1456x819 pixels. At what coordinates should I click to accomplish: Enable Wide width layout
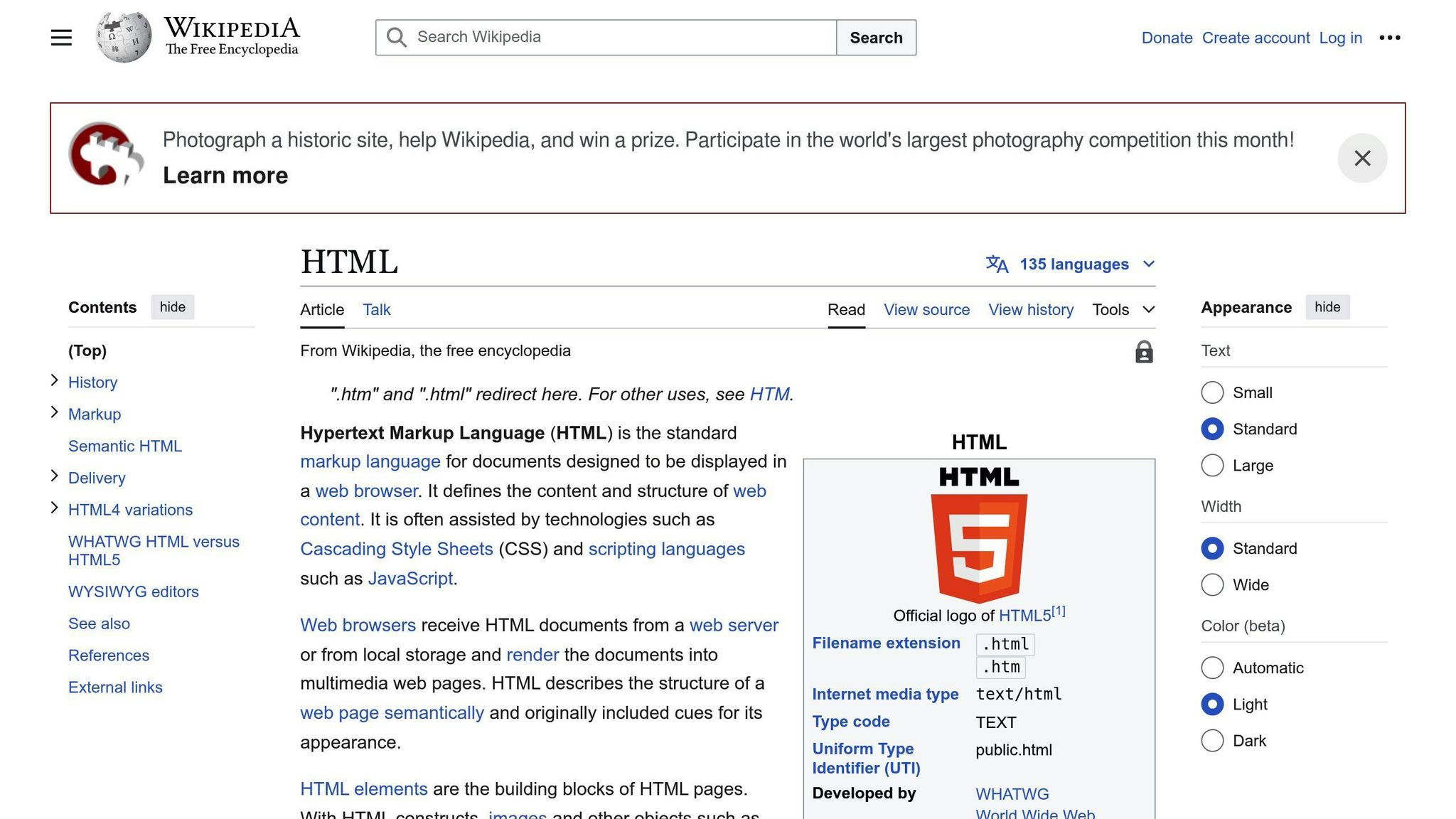click(1212, 584)
